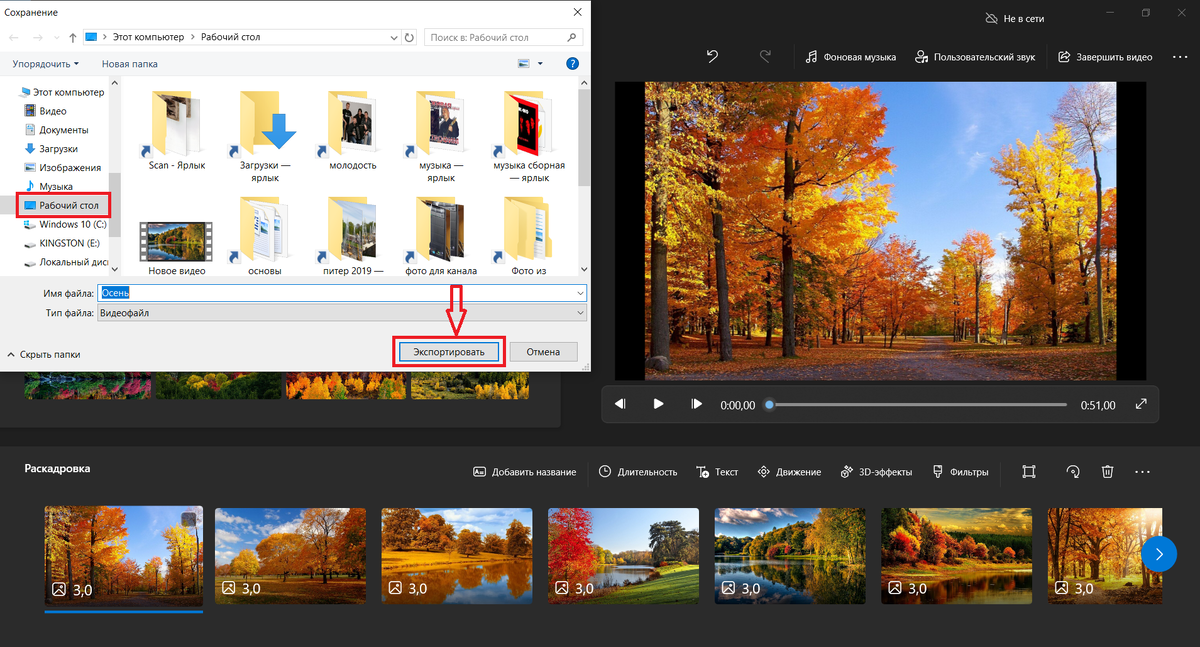Click the Имя файла input field
This screenshot has height=647, width=1200.
pos(341,293)
